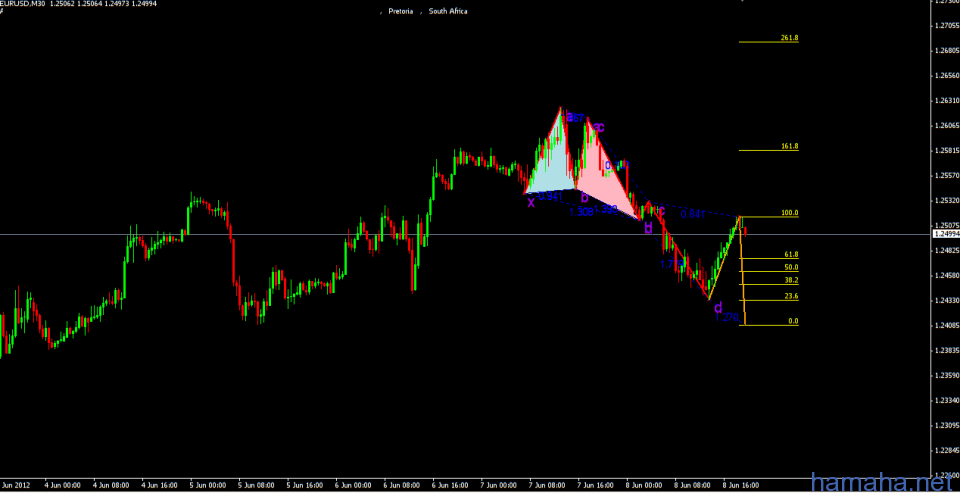This screenshot has width=960, height=493.
Task: Select the 23.6 Fibonacci level label
Action: (x=791, y=296)
